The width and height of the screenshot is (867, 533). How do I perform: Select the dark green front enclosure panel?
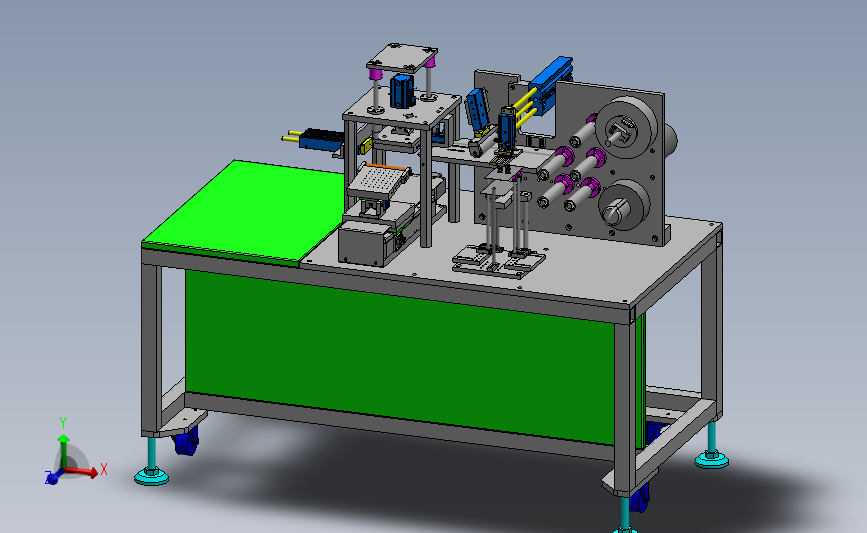point(399,357)
